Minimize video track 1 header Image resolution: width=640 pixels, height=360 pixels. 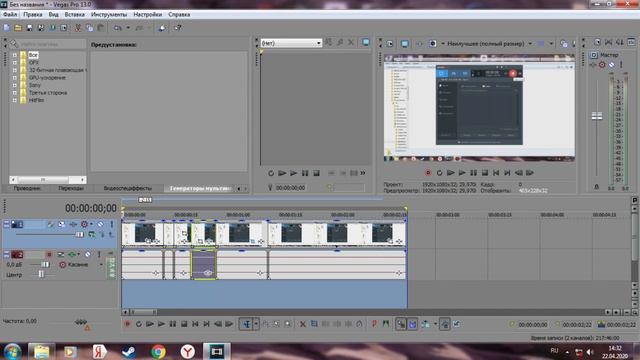tap(7, 224)
